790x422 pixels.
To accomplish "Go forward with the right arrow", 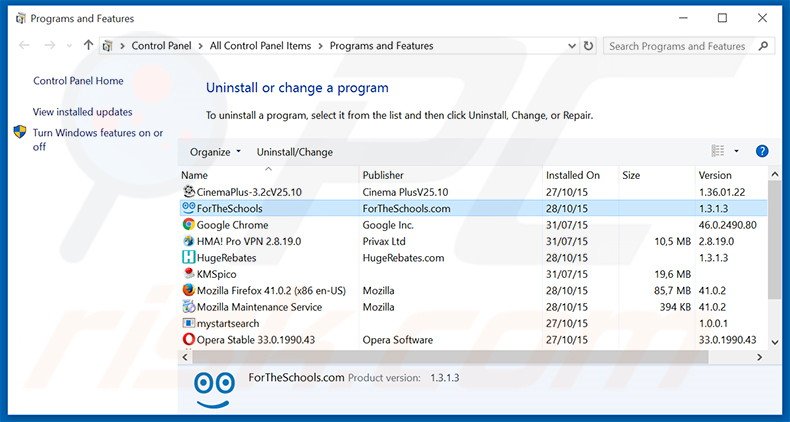I will (49, 46).
